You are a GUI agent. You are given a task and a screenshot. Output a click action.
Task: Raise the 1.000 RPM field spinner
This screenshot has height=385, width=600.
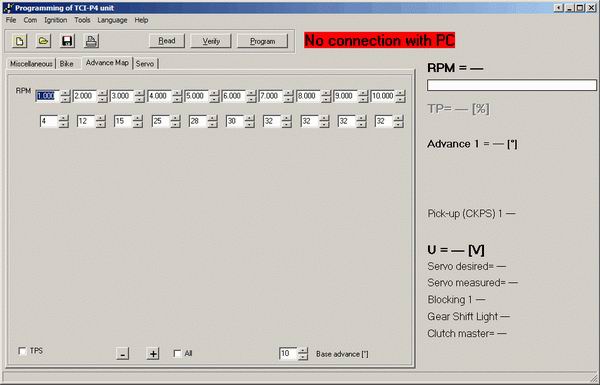pos(66,93)
